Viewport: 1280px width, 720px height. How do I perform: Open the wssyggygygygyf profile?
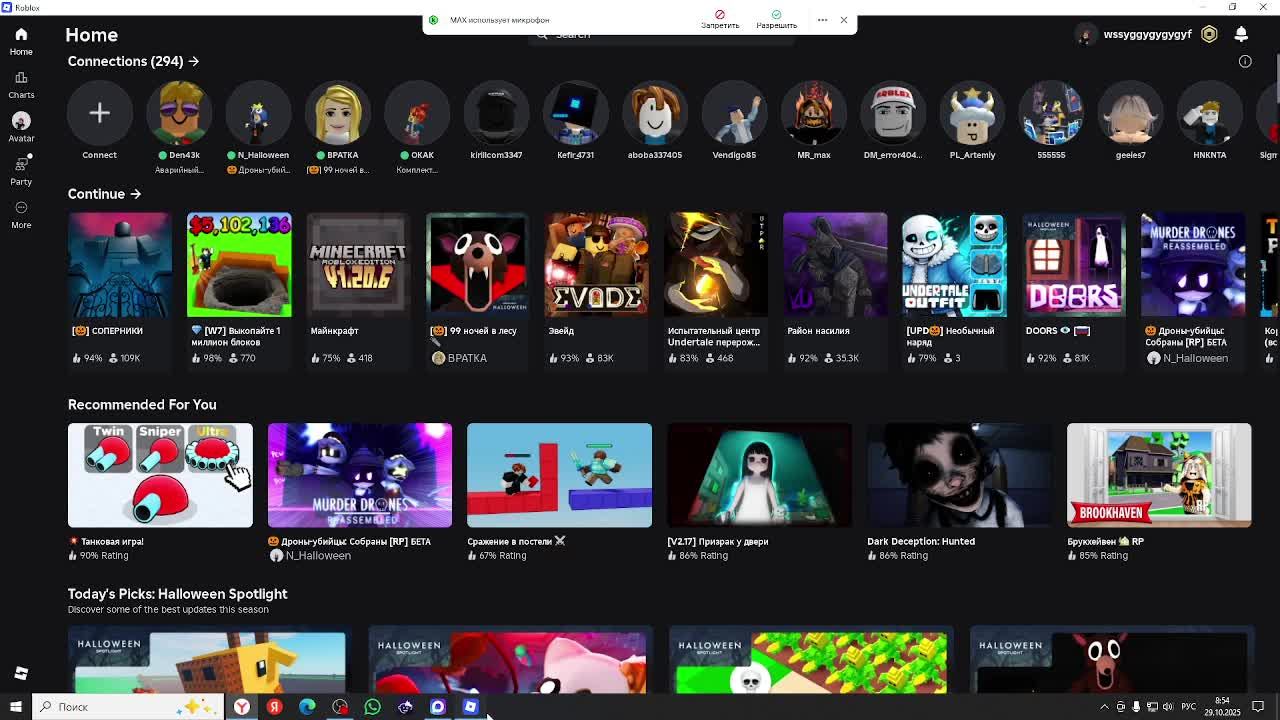point(1134,34)
